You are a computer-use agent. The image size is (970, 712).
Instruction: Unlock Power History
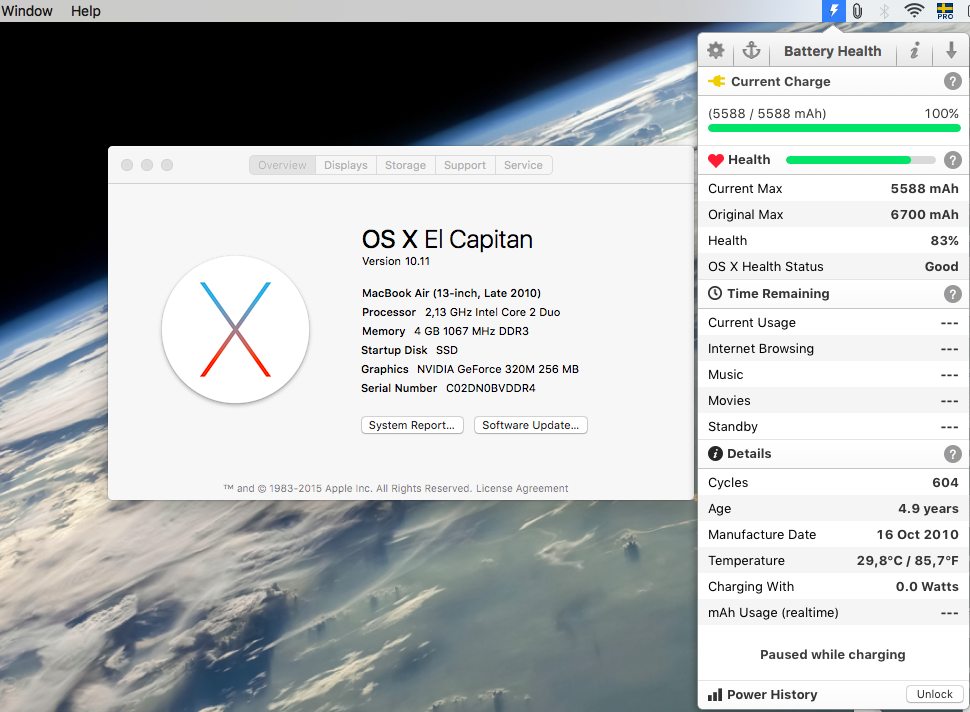click(935, 694)
